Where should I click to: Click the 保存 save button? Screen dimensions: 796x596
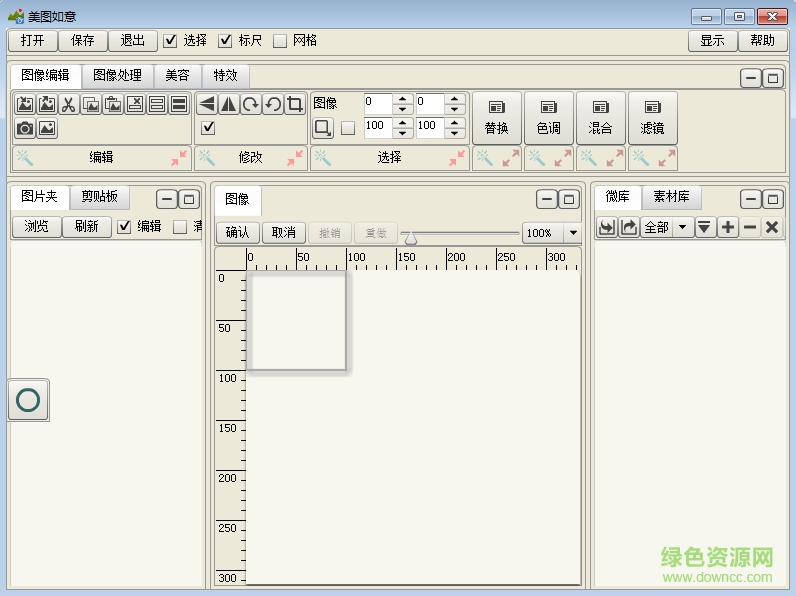pyautogui.click(x=83, y=41)
